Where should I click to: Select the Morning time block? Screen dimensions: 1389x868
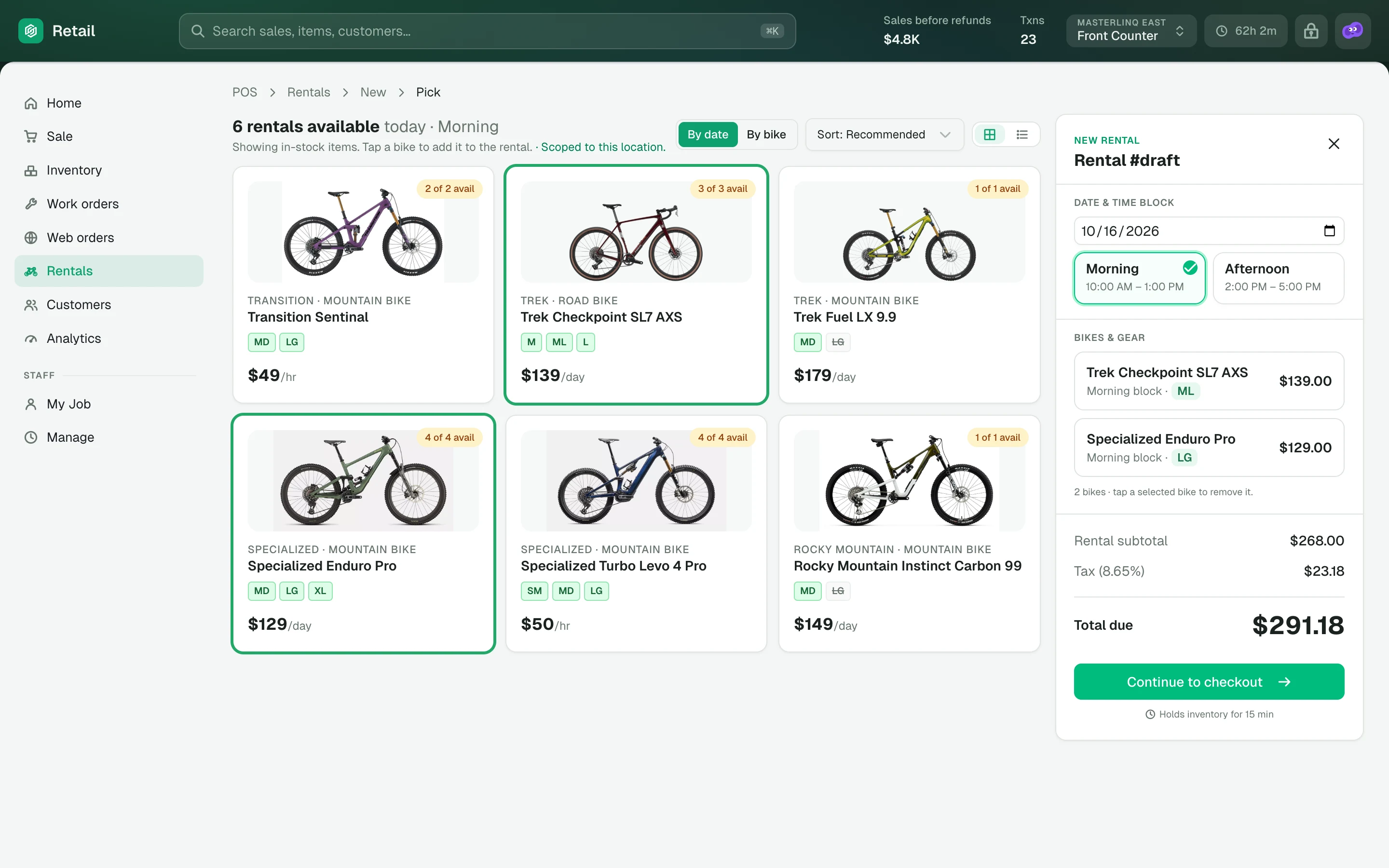pos(1140,278)
